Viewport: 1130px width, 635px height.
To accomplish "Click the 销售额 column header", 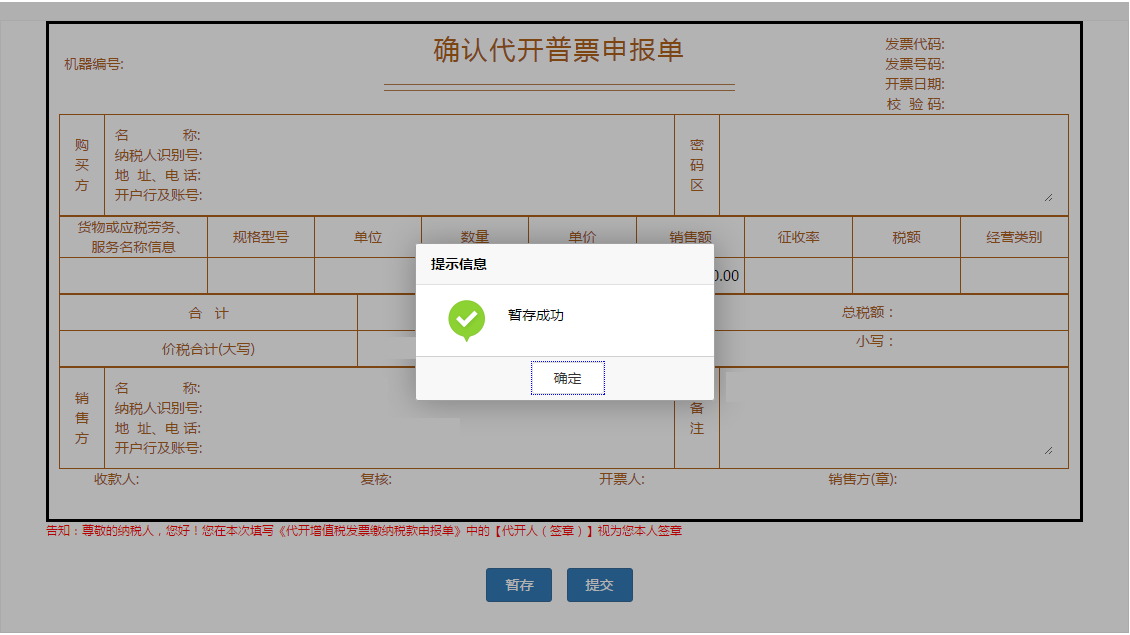I will 690,237.
